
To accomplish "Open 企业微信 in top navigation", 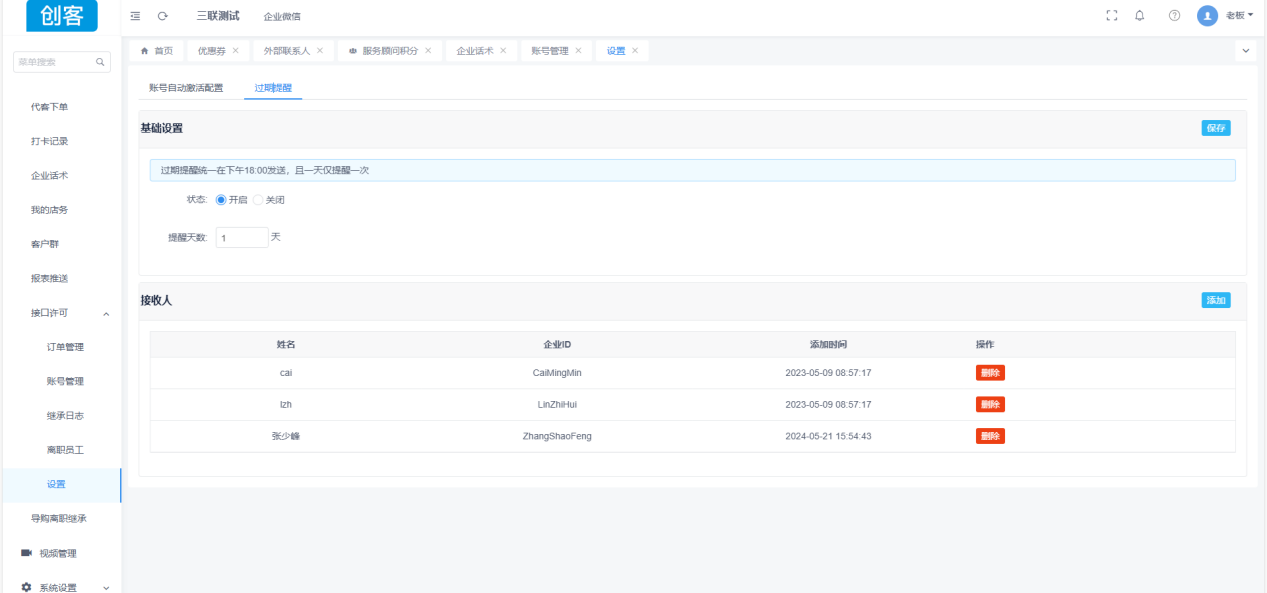I will click(282, 16).
